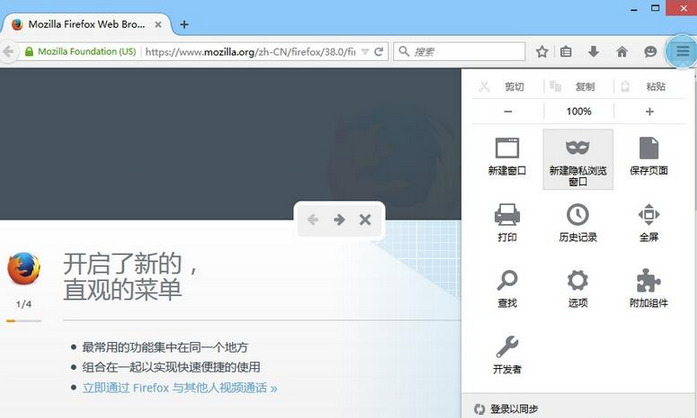
Task: Click the Firefox logo beside tour heading
Action: [x=24, y=268]
